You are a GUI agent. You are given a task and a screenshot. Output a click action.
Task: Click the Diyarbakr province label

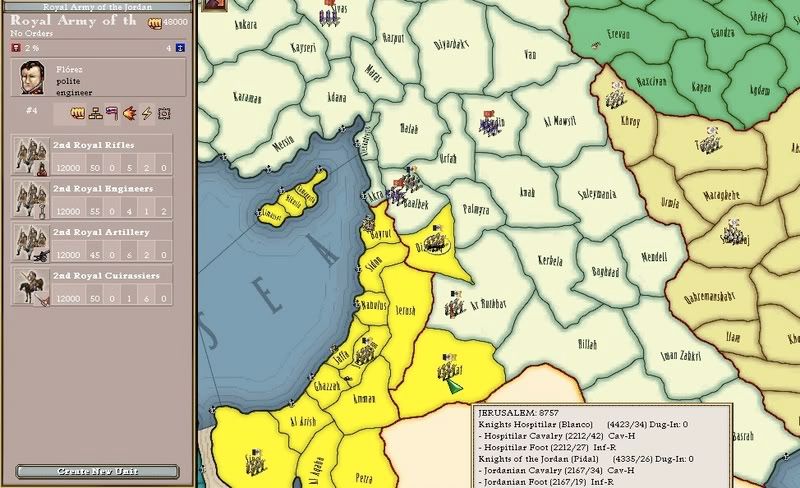(x=451, y=44)
